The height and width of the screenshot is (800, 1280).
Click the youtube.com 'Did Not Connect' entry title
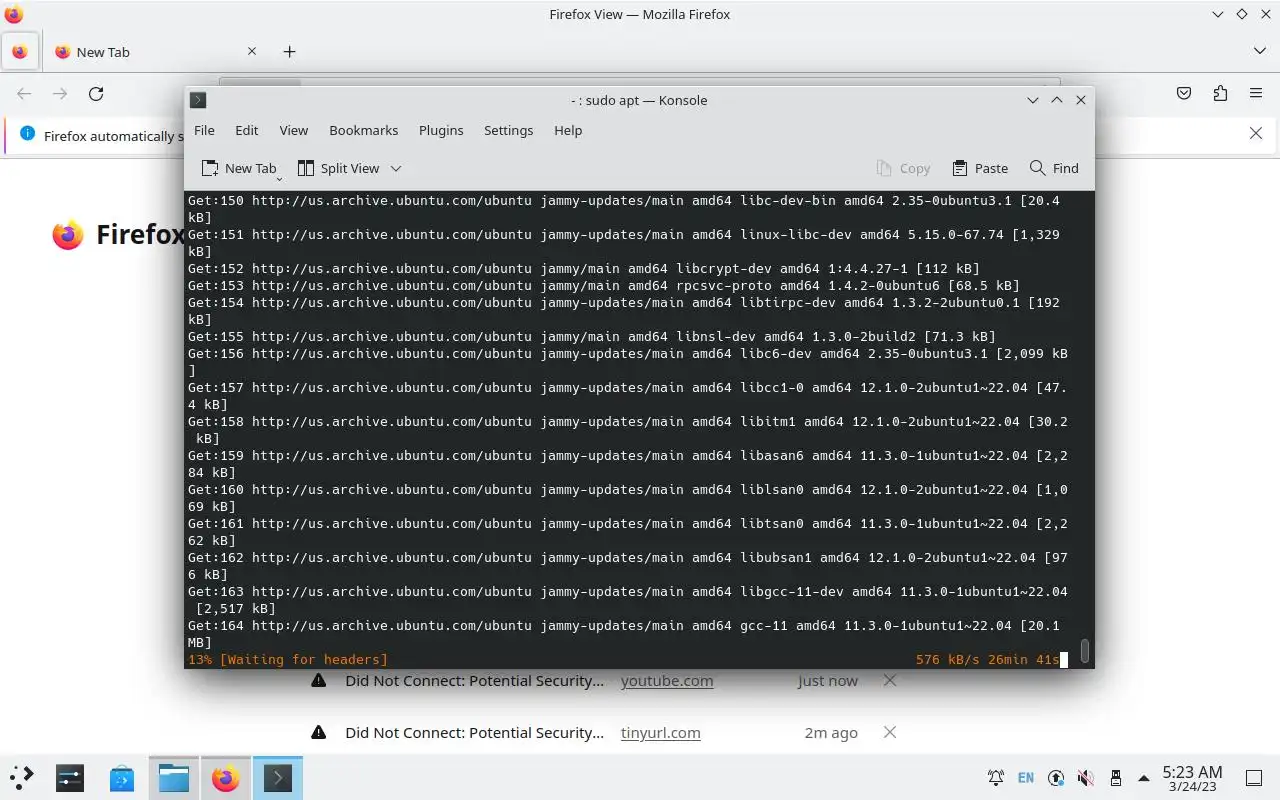click(474, 681)
